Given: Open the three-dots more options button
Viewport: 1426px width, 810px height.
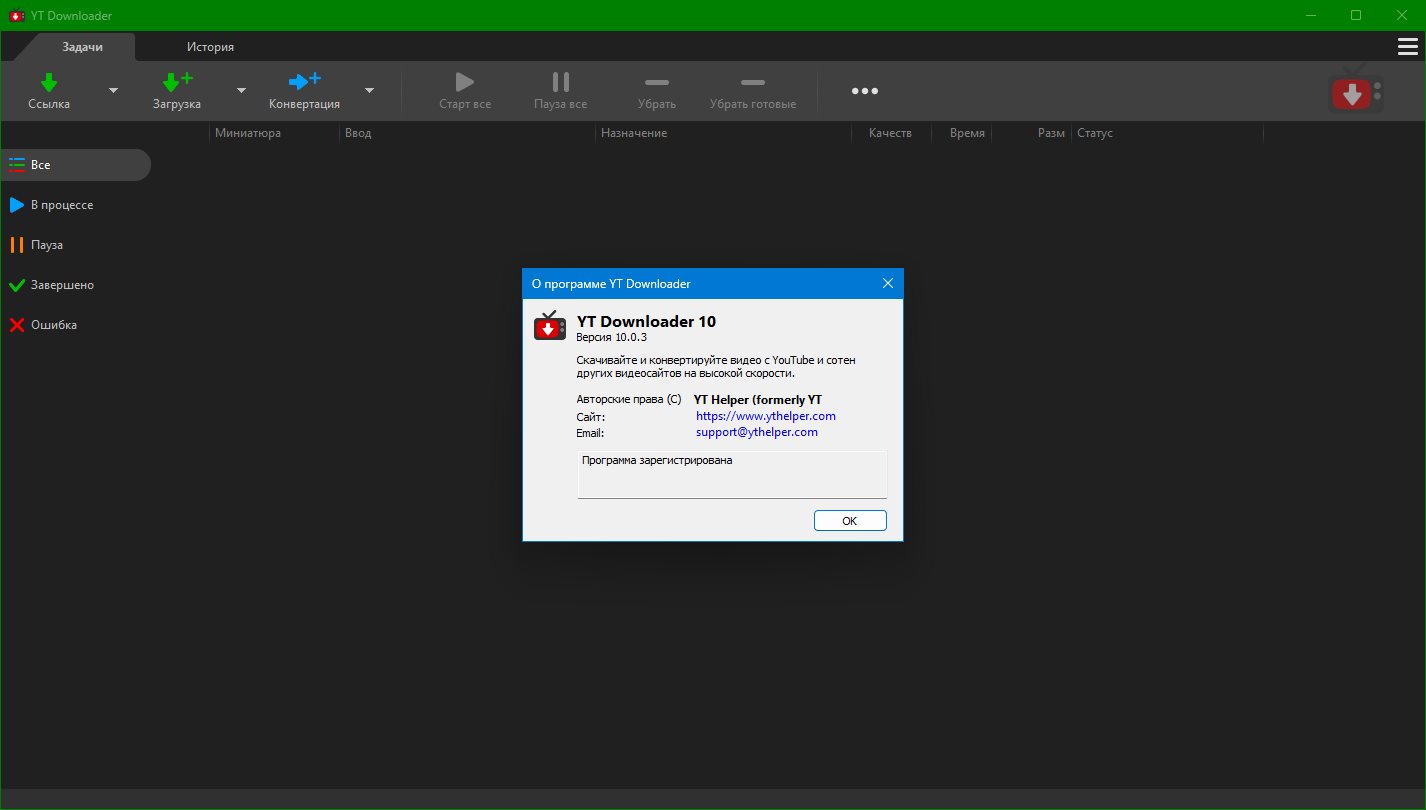Looking at the screenshot, I should [864, 91].
